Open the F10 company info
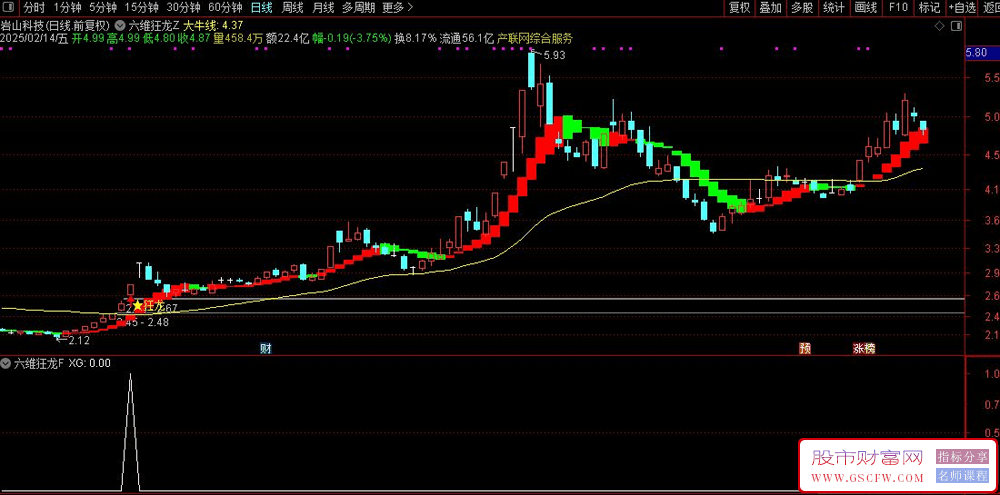 coord(897,8)
